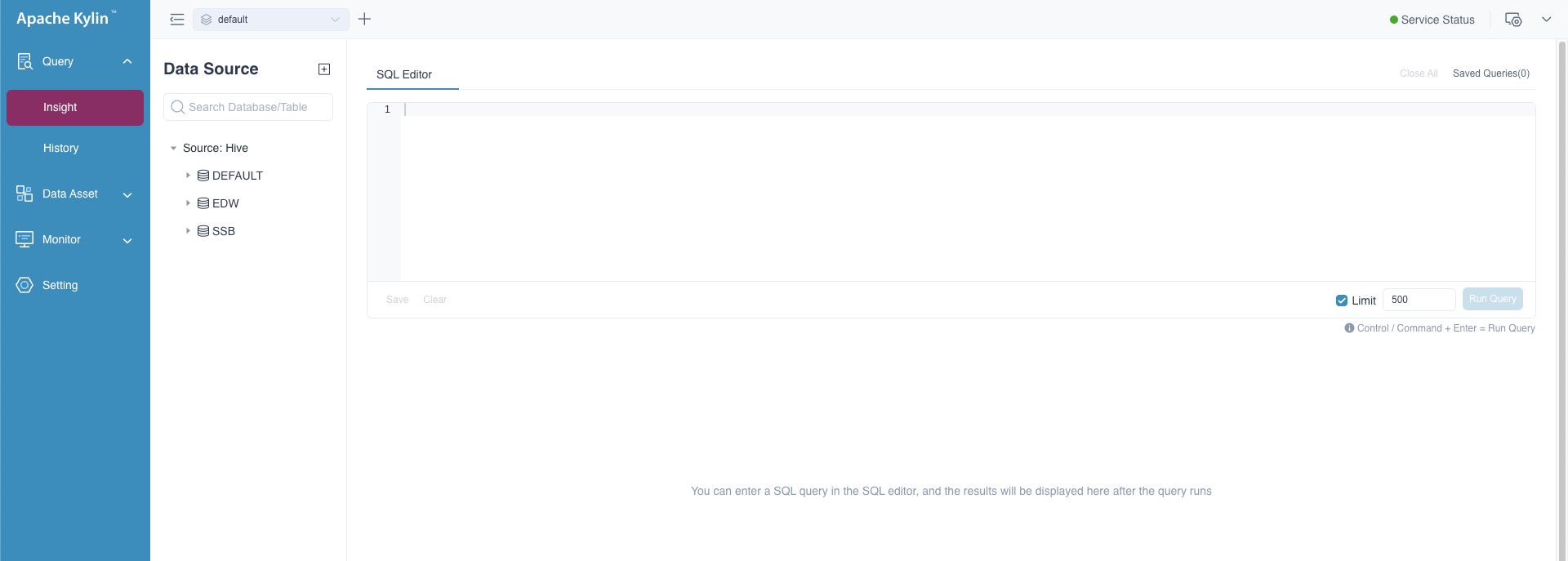Expand the DEFAULT database node
Image resolution: width=1568 pixels, height=561 pixels.
(188, 176)
